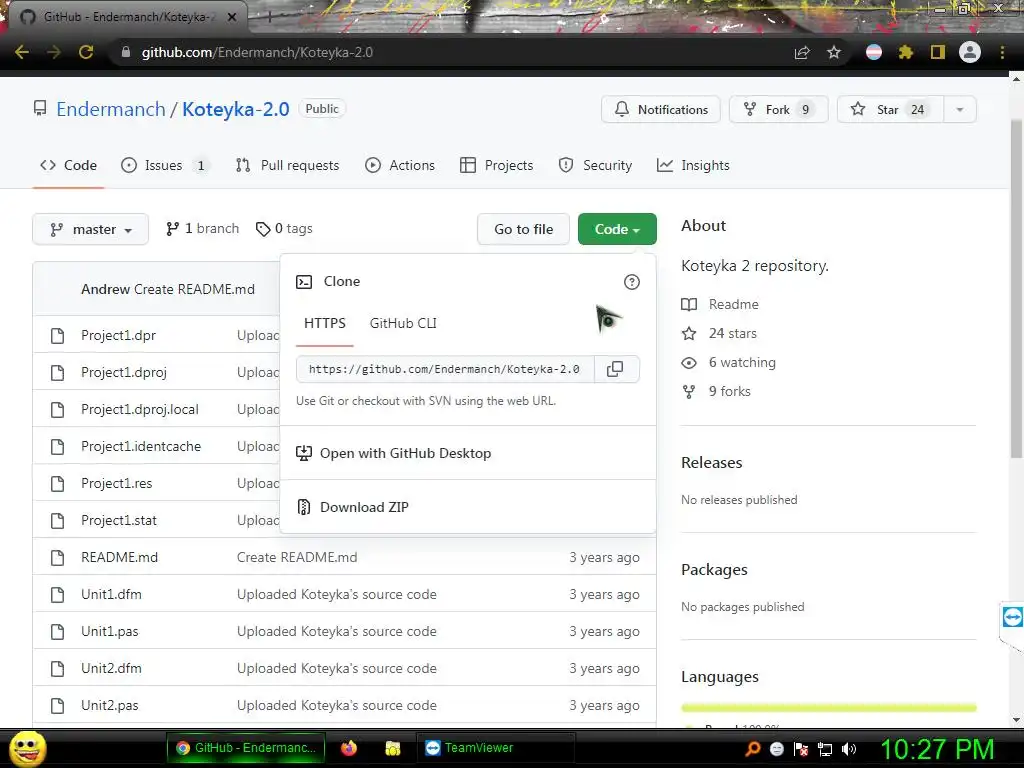Open the Clone help question mark icon
This screenshot has height=768, width=1024.
click(x=632, y=282)
